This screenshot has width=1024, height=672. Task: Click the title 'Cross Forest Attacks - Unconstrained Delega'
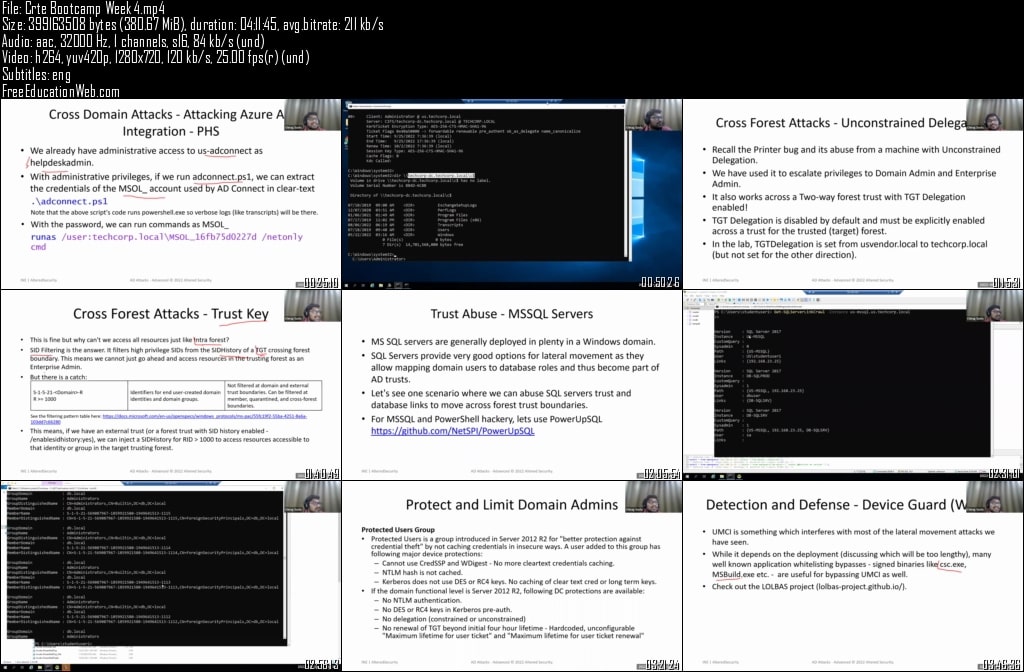(840, 123)
